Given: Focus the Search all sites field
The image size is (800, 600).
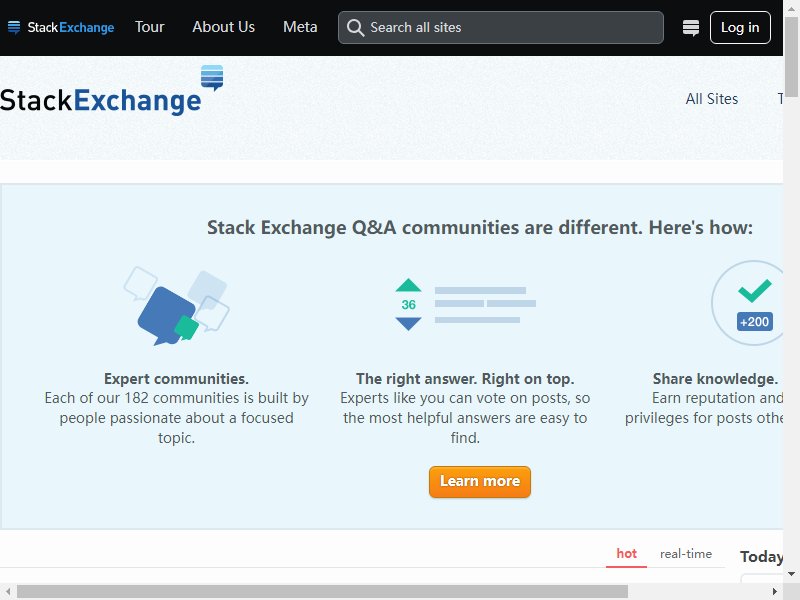Looking at the screenshot, I should (501, 28).
